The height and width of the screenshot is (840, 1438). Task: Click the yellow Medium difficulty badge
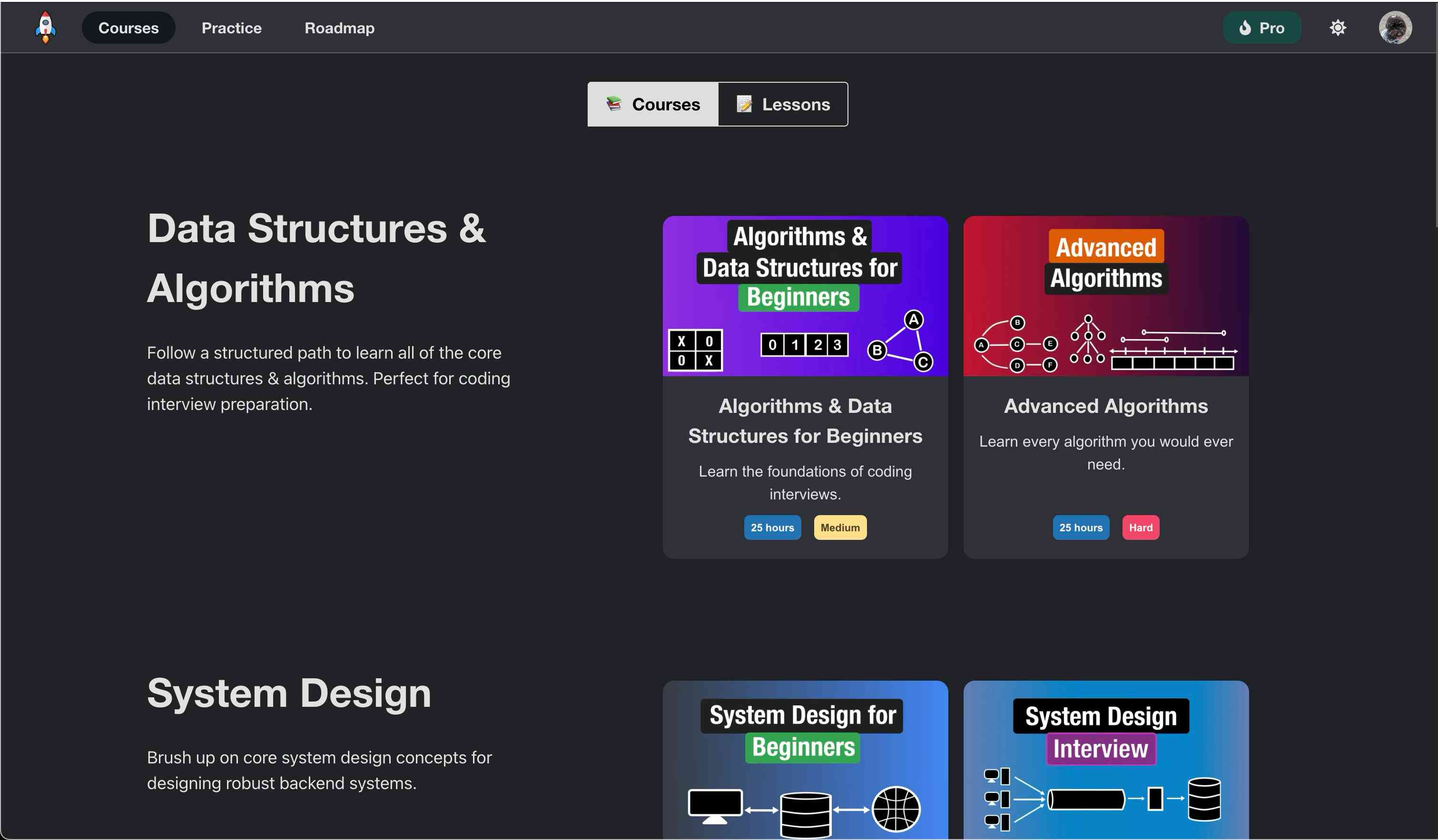tap(839, 527)
